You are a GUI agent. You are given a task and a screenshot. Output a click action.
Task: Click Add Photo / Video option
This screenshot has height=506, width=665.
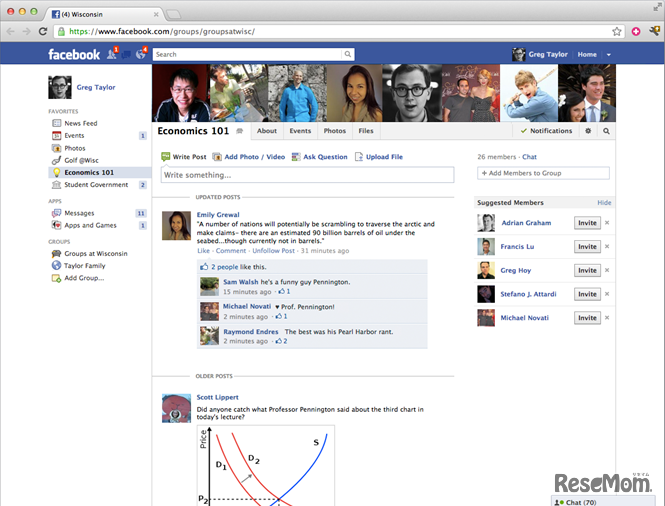[x=249, y=157]
